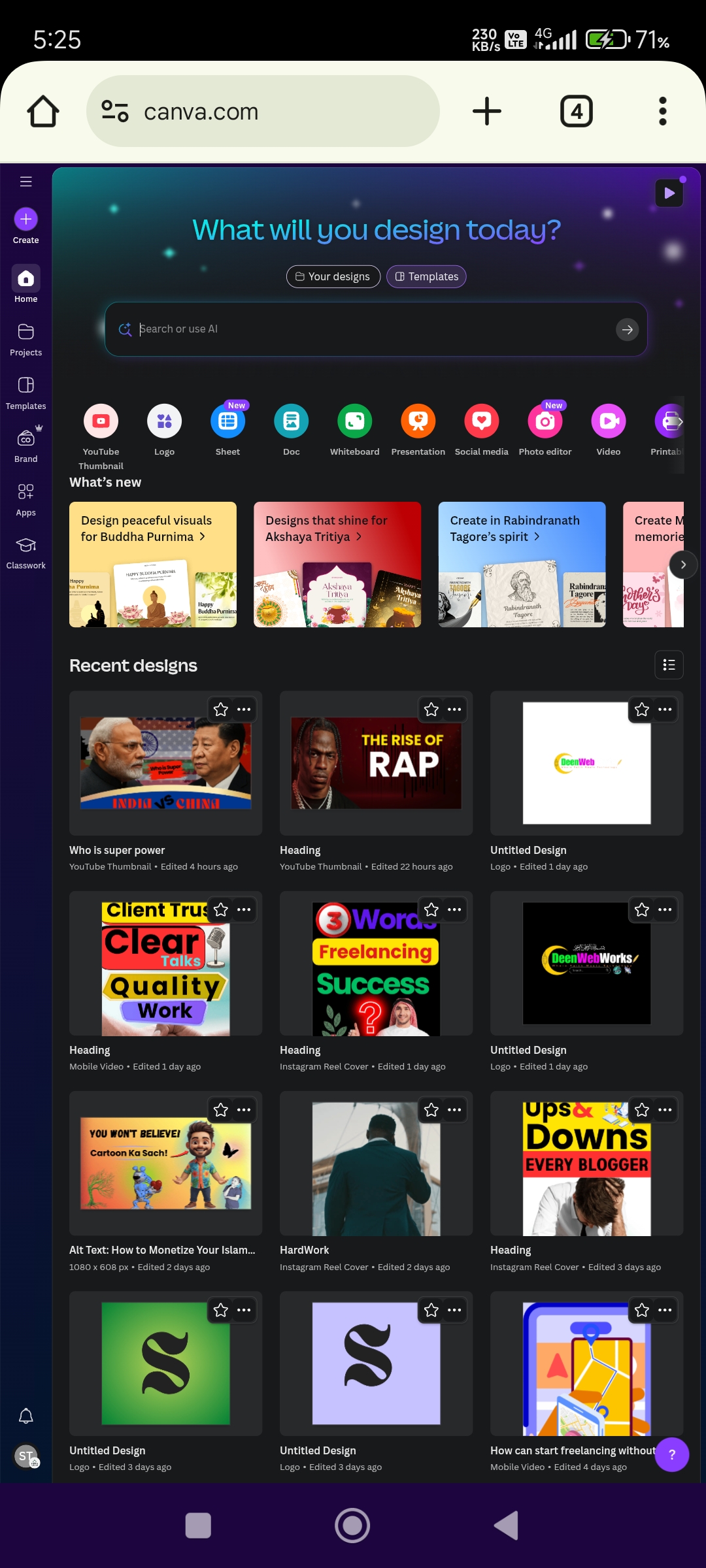Open more options for Rise of Rap design
Image resolution: width=706 pixels, height=1568 pixels.
coord(454,710)
